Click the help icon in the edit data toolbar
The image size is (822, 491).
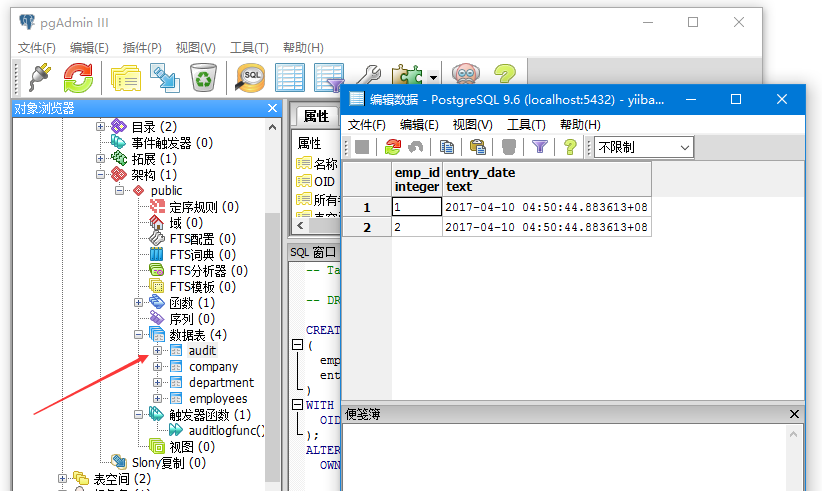coord(570,147)
